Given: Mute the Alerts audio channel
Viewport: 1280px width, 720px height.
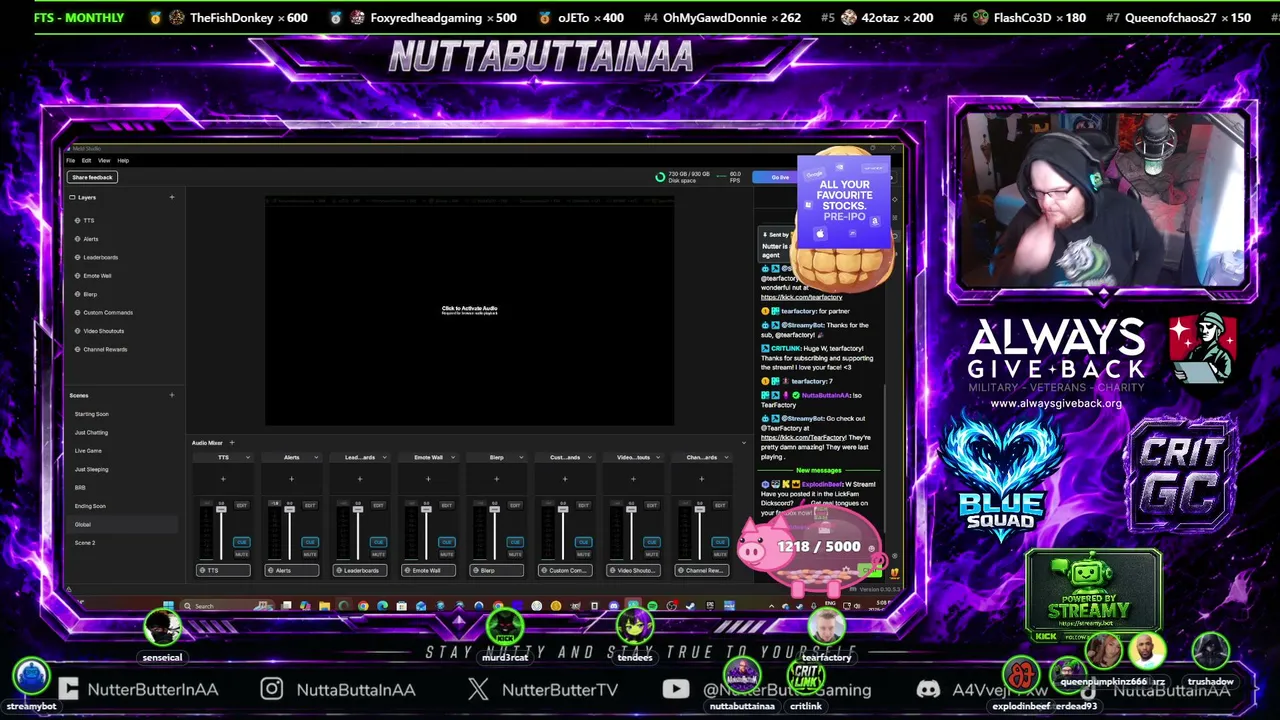Looking at the screenshot, I should tap(310, 554).
